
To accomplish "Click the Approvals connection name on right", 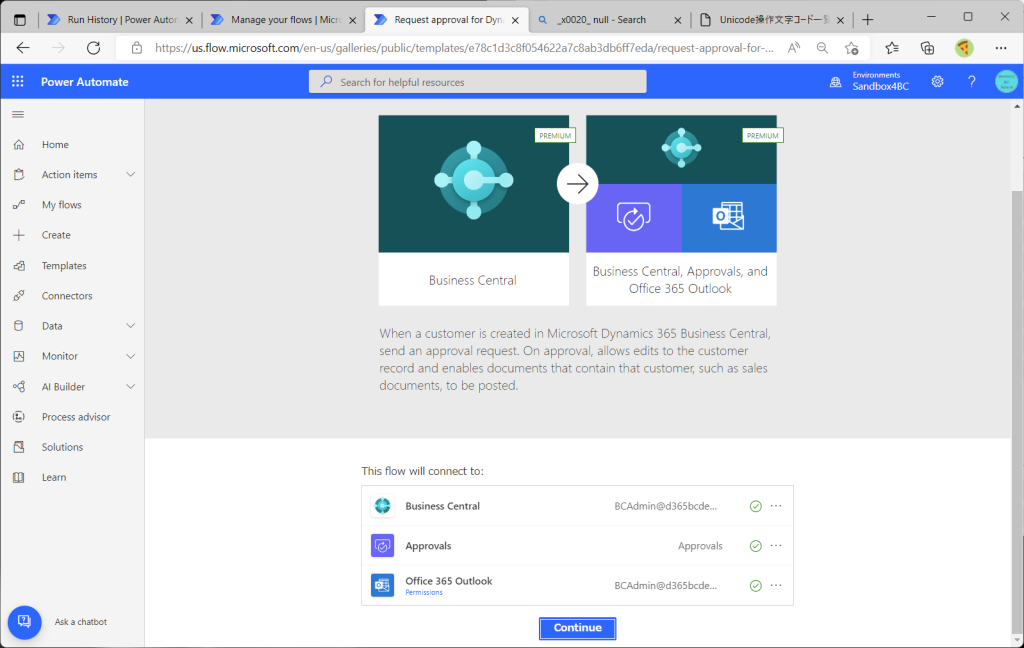I will tap(700, 546).
